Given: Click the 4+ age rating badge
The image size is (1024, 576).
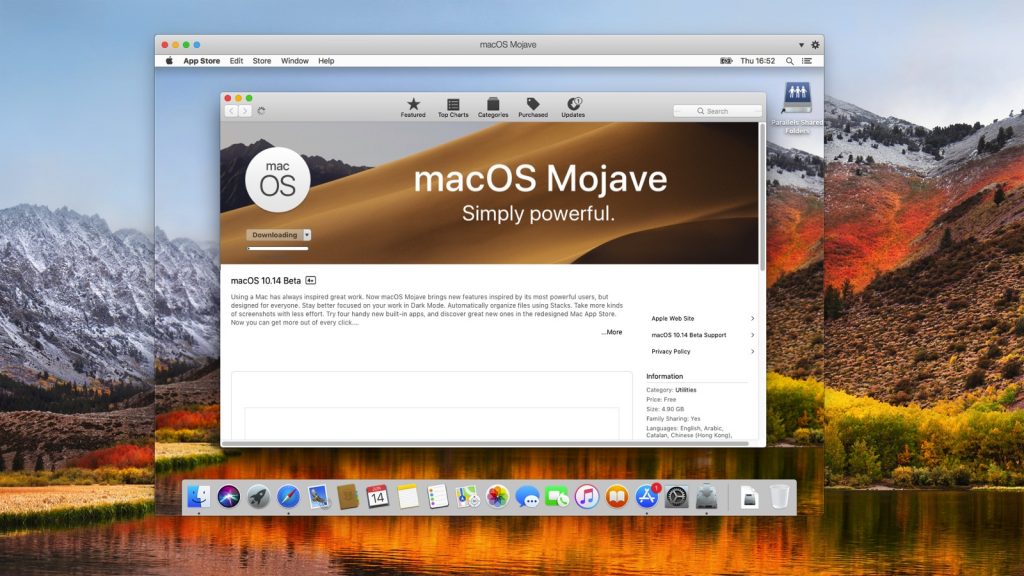Looking at the screenshot, I should point(311,281).
